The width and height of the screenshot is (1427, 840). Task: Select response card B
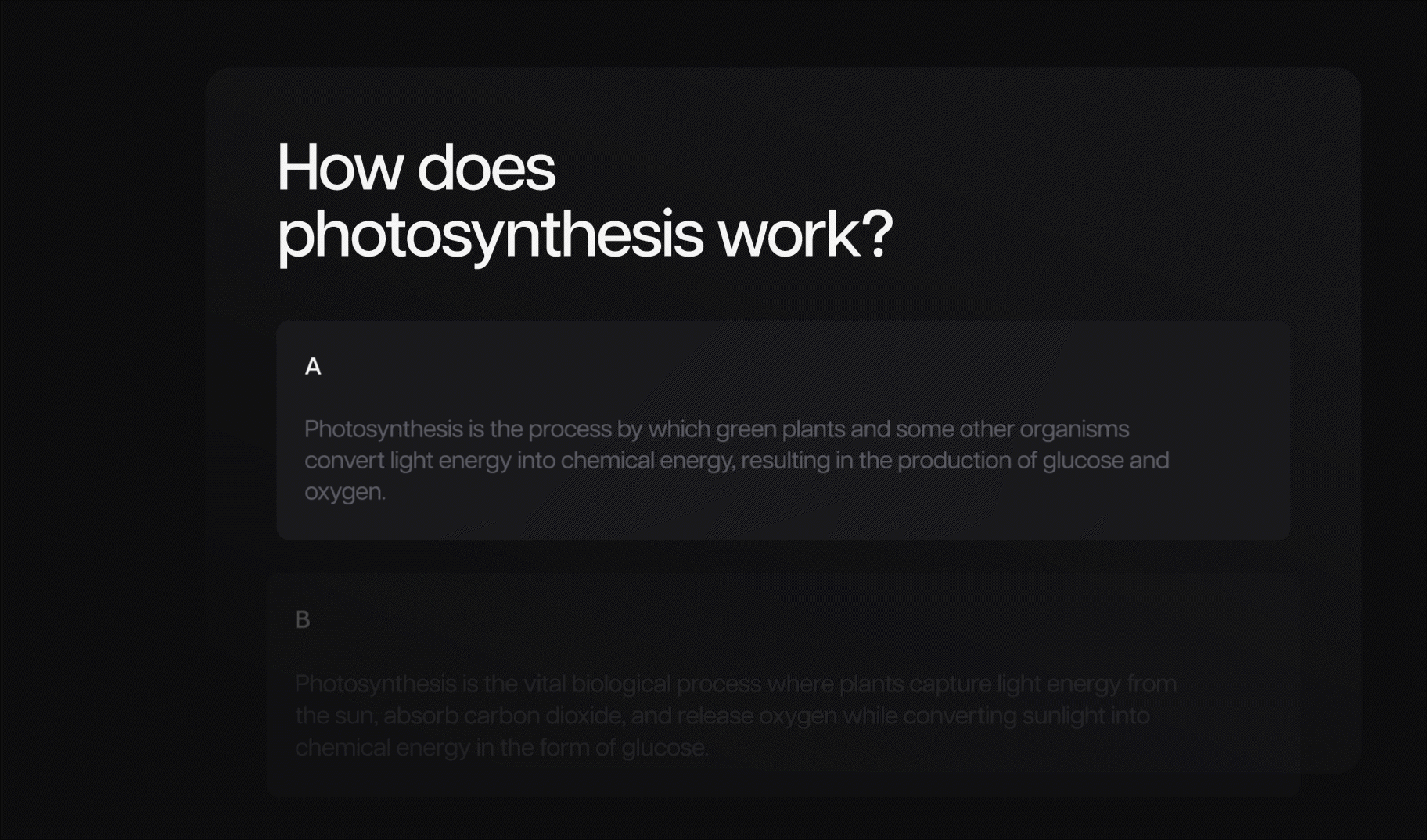tap(783, 685)
